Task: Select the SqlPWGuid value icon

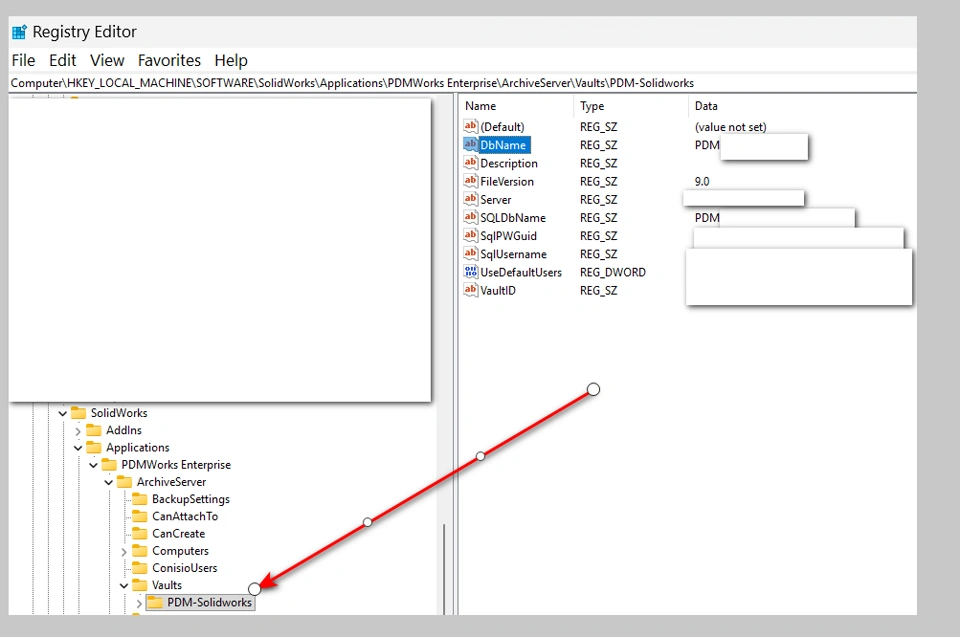Action: coord(470,235)
